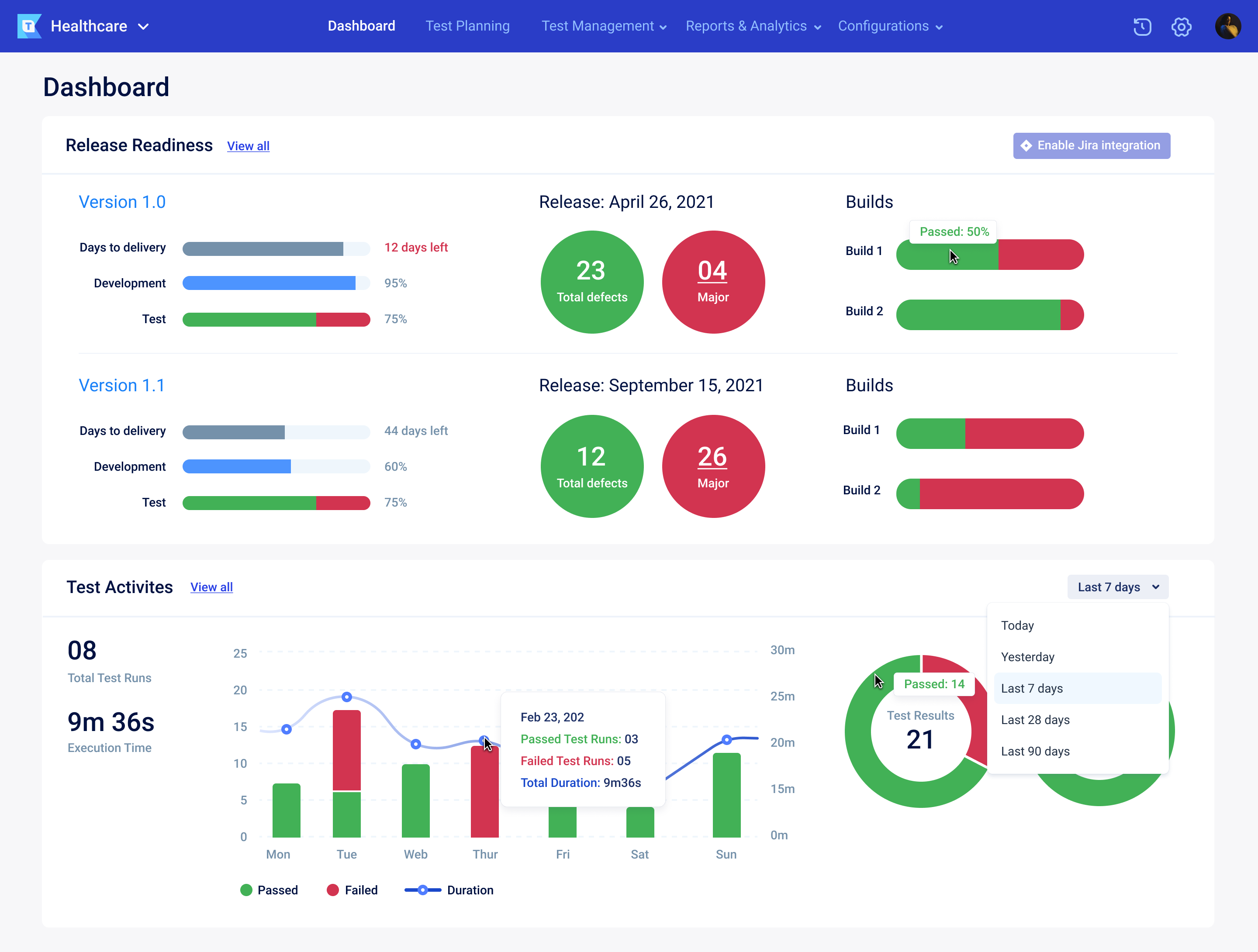This screenshot has height=952, width=1258.
Task: Switch to the Test Planning tab
Action: pyautogui.click(x=467, y=26)
